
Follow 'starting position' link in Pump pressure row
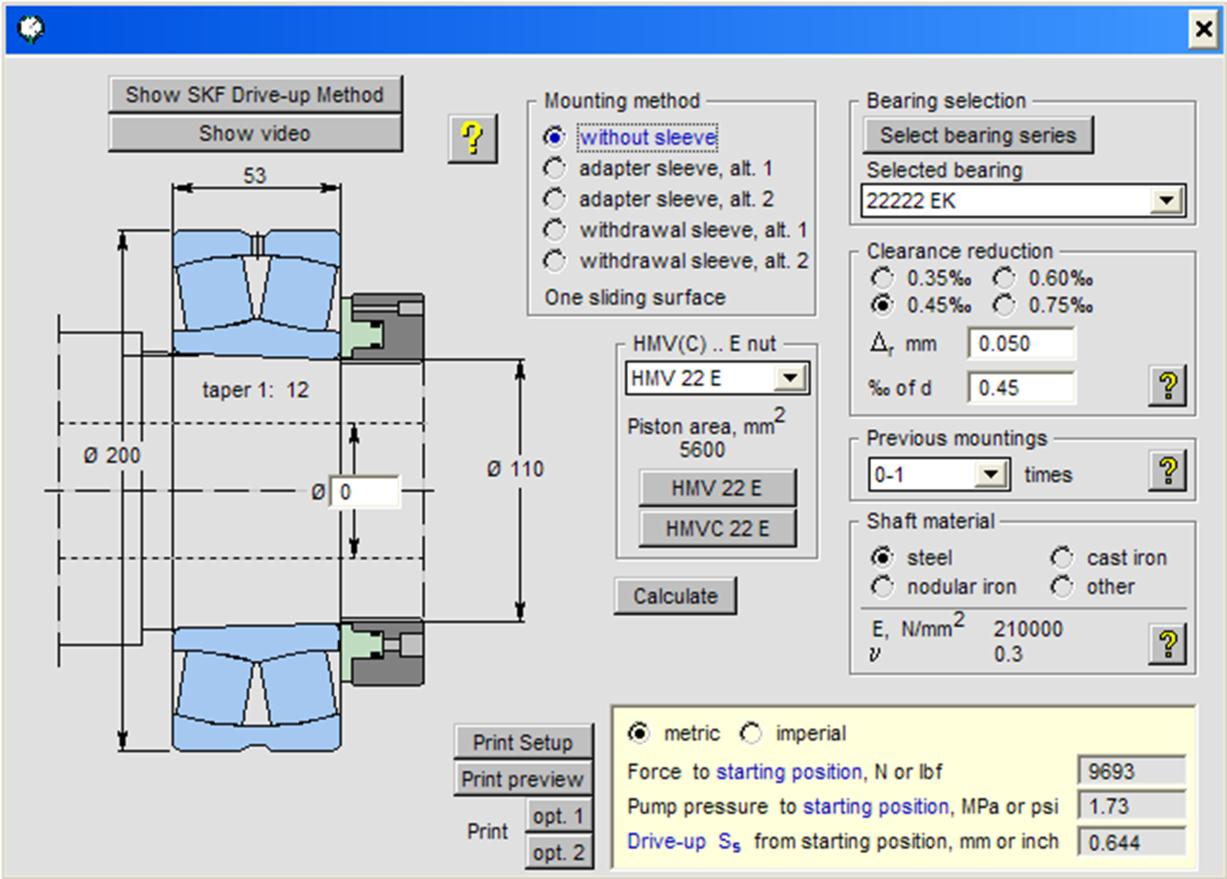click(x=876, y=806)
